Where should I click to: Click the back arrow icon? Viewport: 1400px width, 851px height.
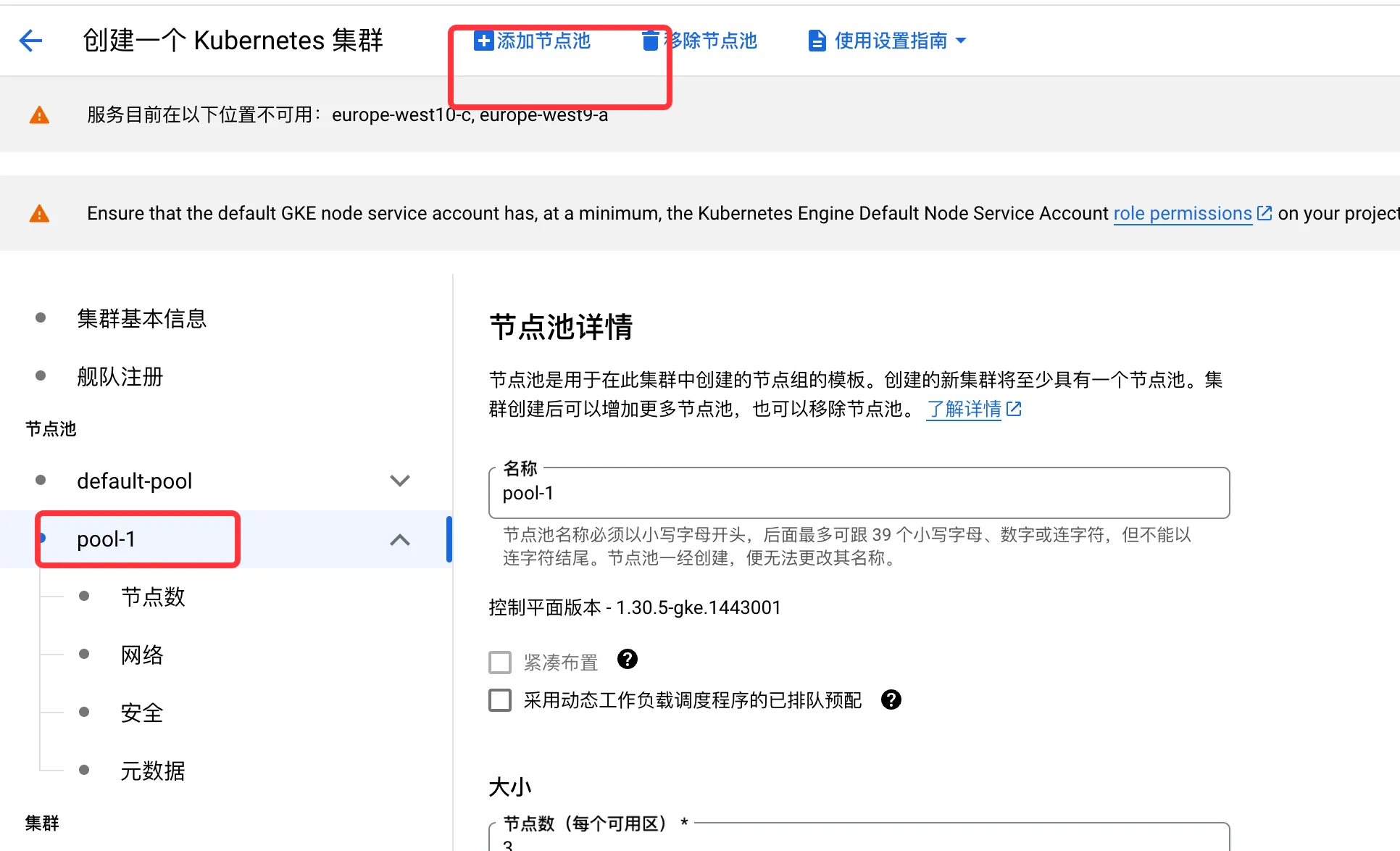tap(30, 41)
